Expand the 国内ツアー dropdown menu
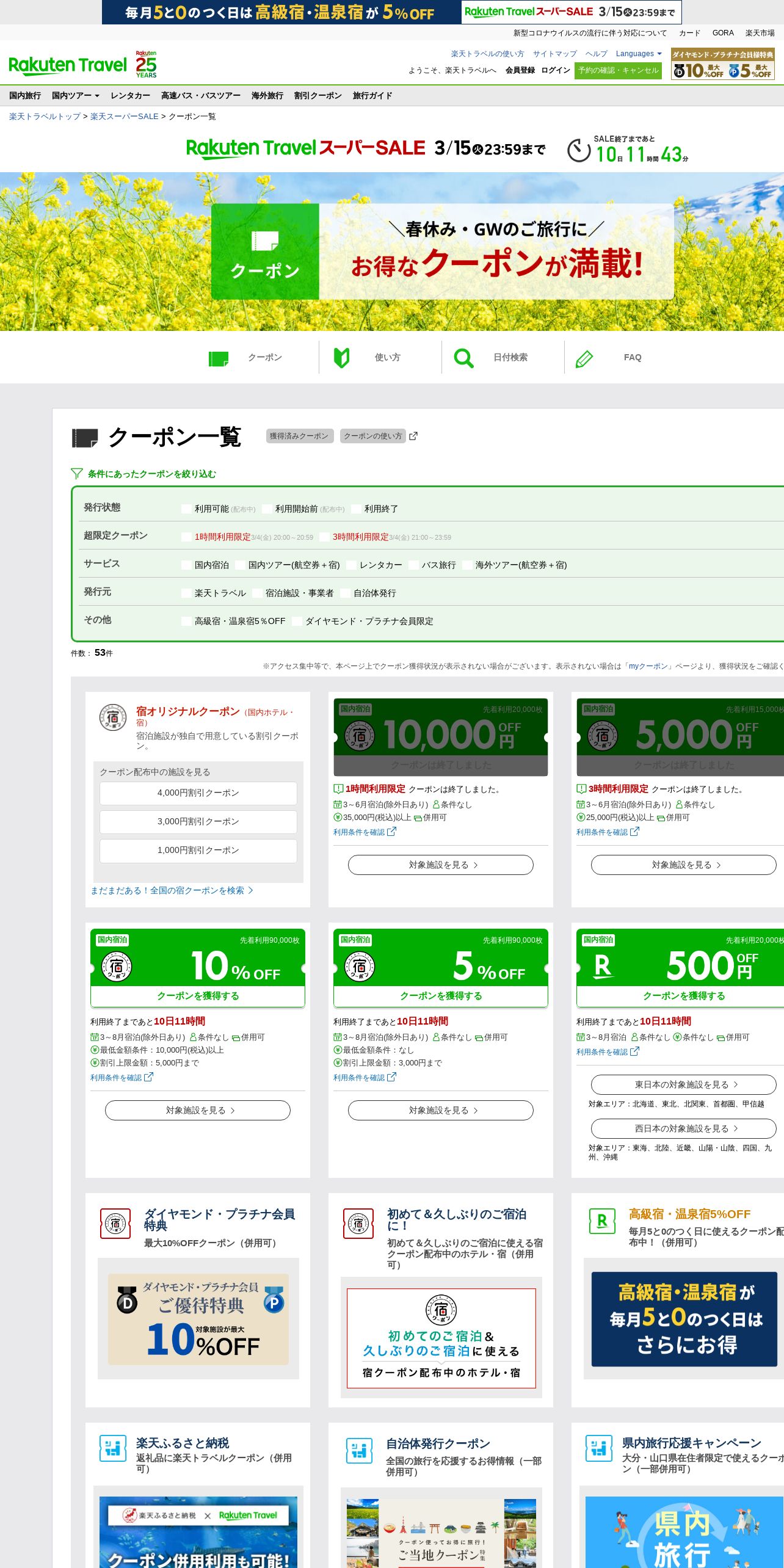 (x=76, y=95)
